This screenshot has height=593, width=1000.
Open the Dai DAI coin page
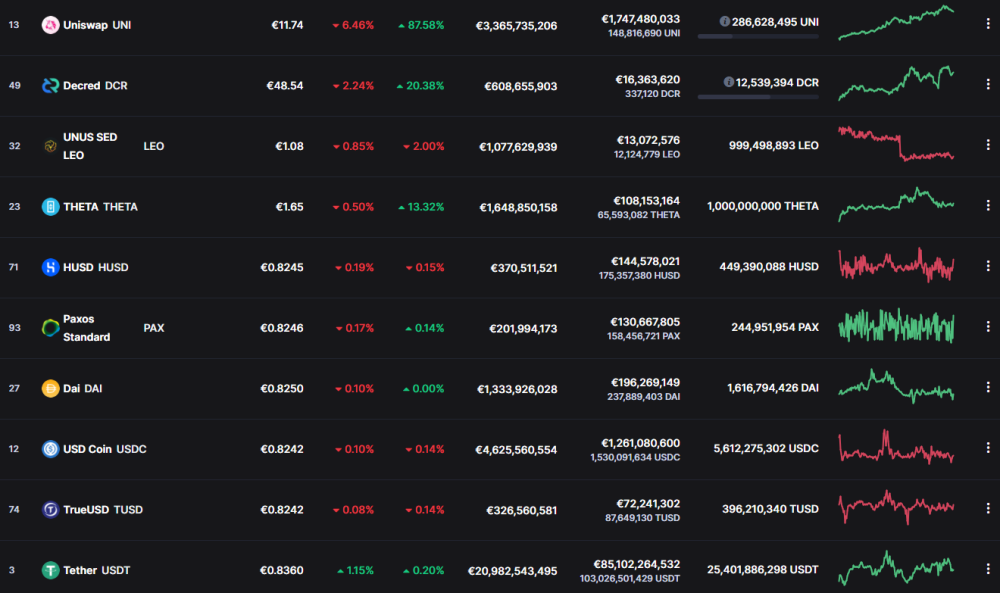(82, 388)
